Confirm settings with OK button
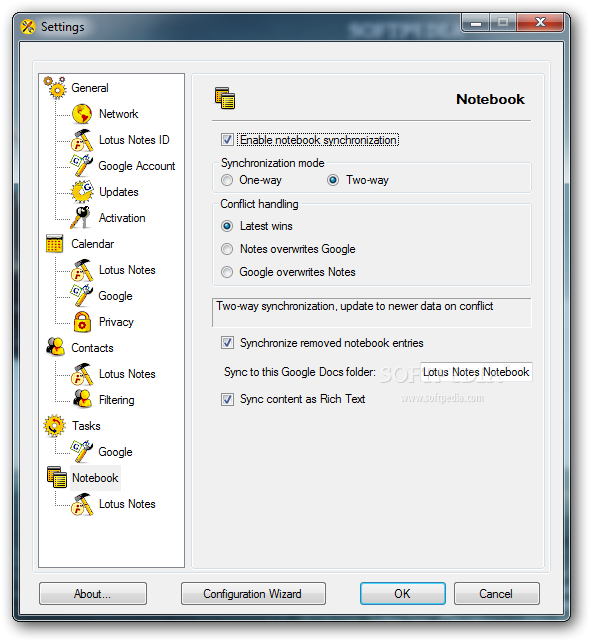 pyautogui.click(x=403, y=594)
